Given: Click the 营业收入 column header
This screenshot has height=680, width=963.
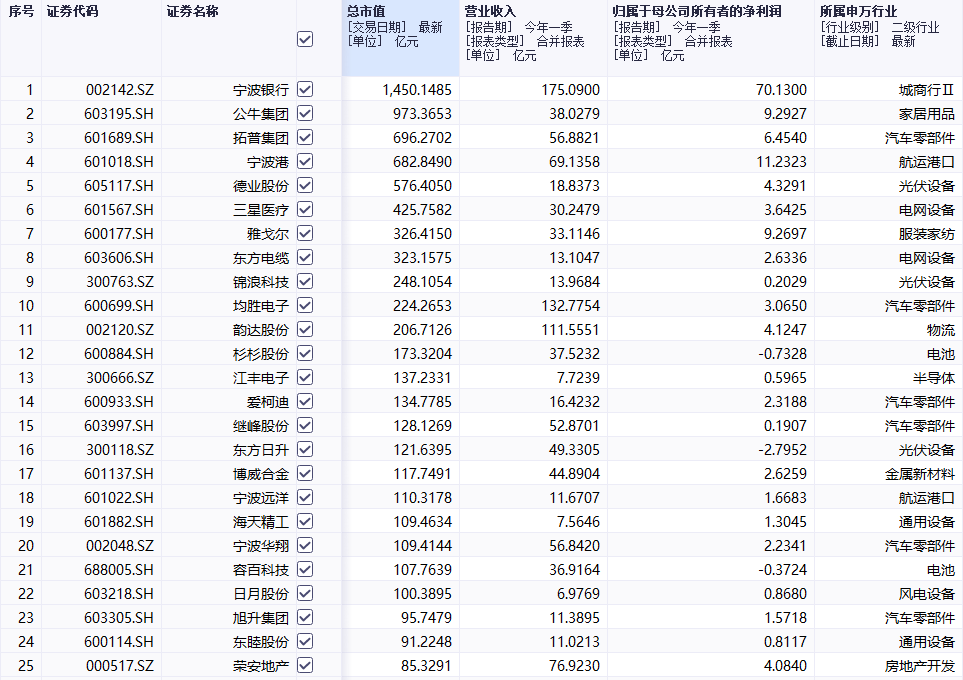Looking at the screenshot, I should (x=490, y=11).
